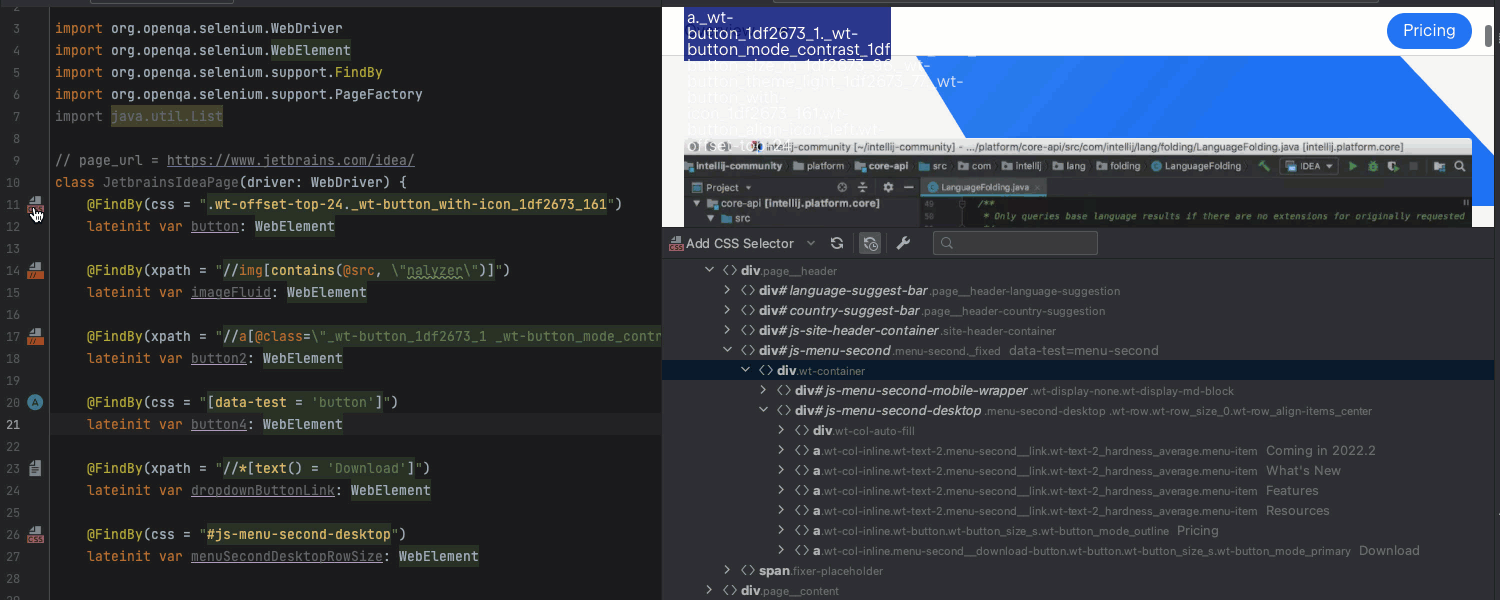This screenshot has width=1500, height=600.
Task: Click tag icon of the Features anchor row
Action: click(x=802, y=491)
